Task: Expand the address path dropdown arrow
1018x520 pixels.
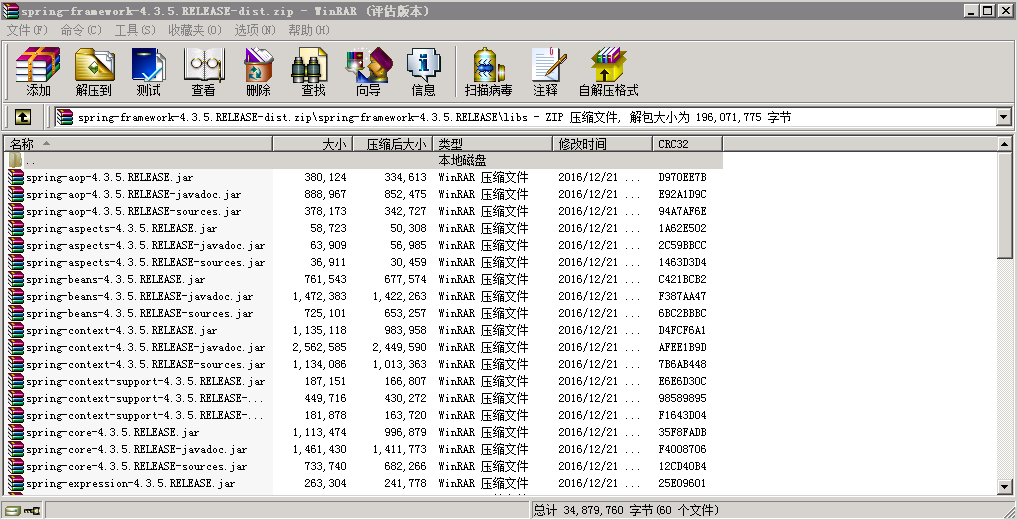Action: click(1004, 118)
